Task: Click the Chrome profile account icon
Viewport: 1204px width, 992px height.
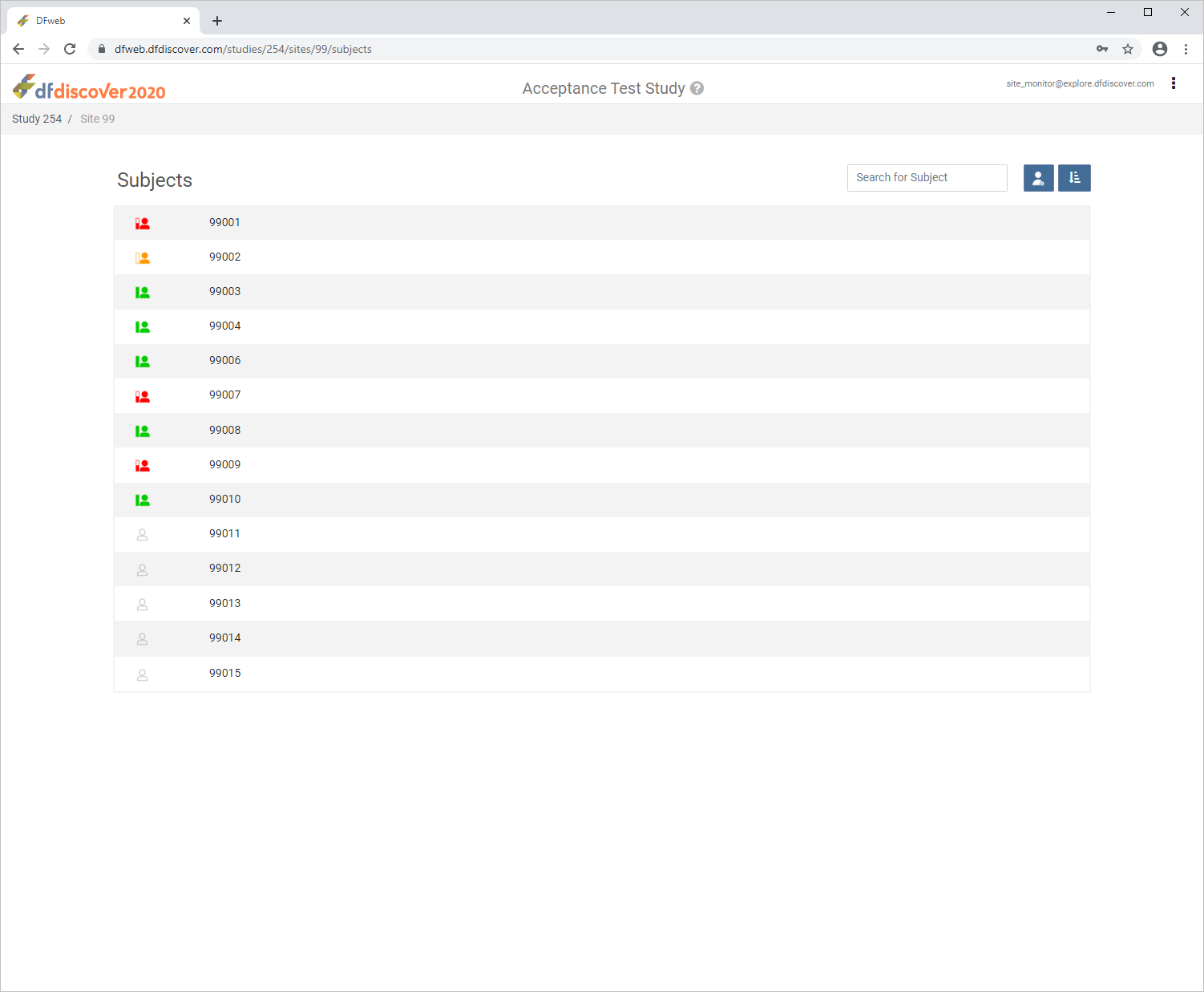Action: [1159, 49]
